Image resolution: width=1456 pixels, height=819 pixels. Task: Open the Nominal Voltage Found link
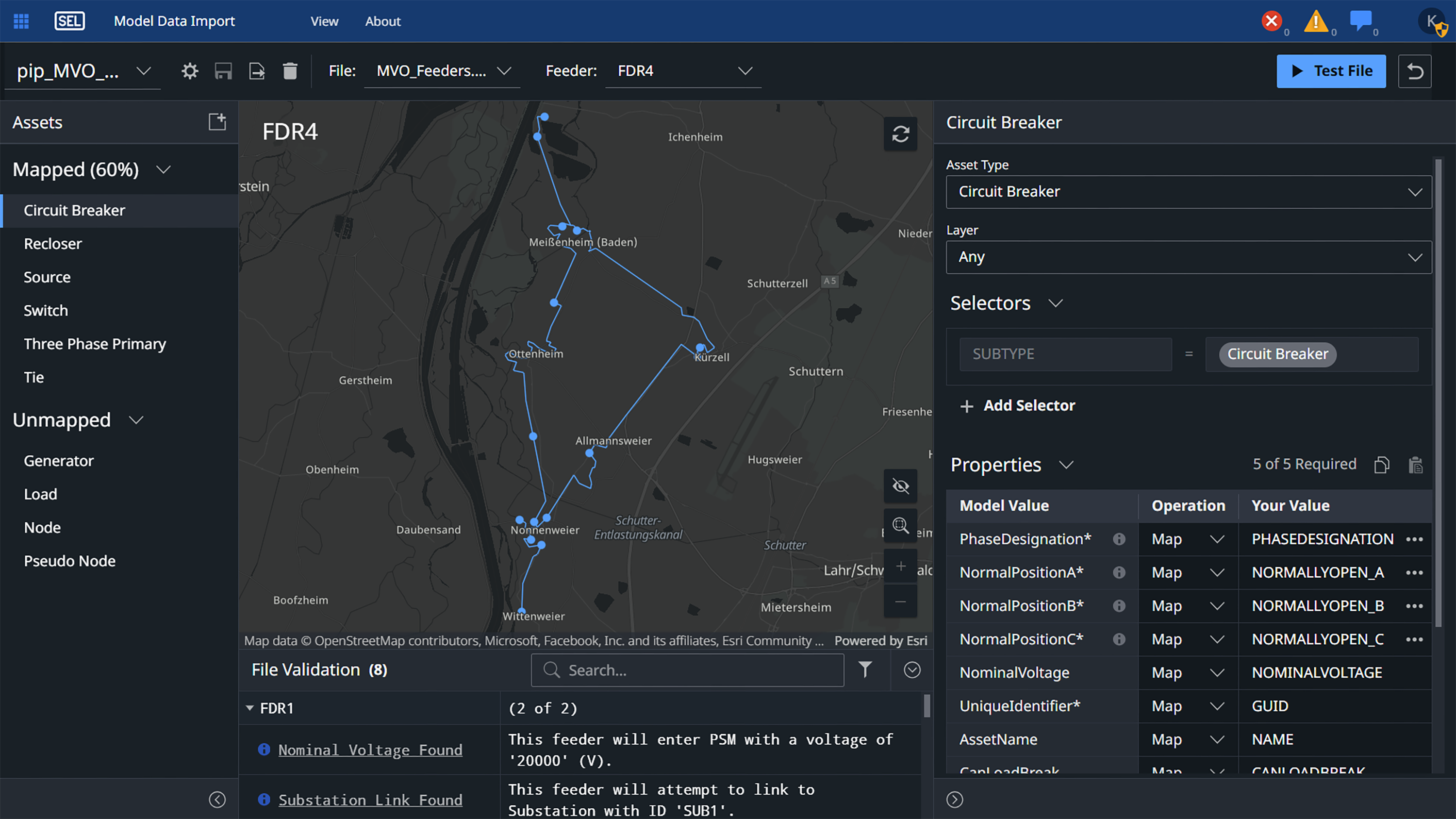click(x=370, y=750)
